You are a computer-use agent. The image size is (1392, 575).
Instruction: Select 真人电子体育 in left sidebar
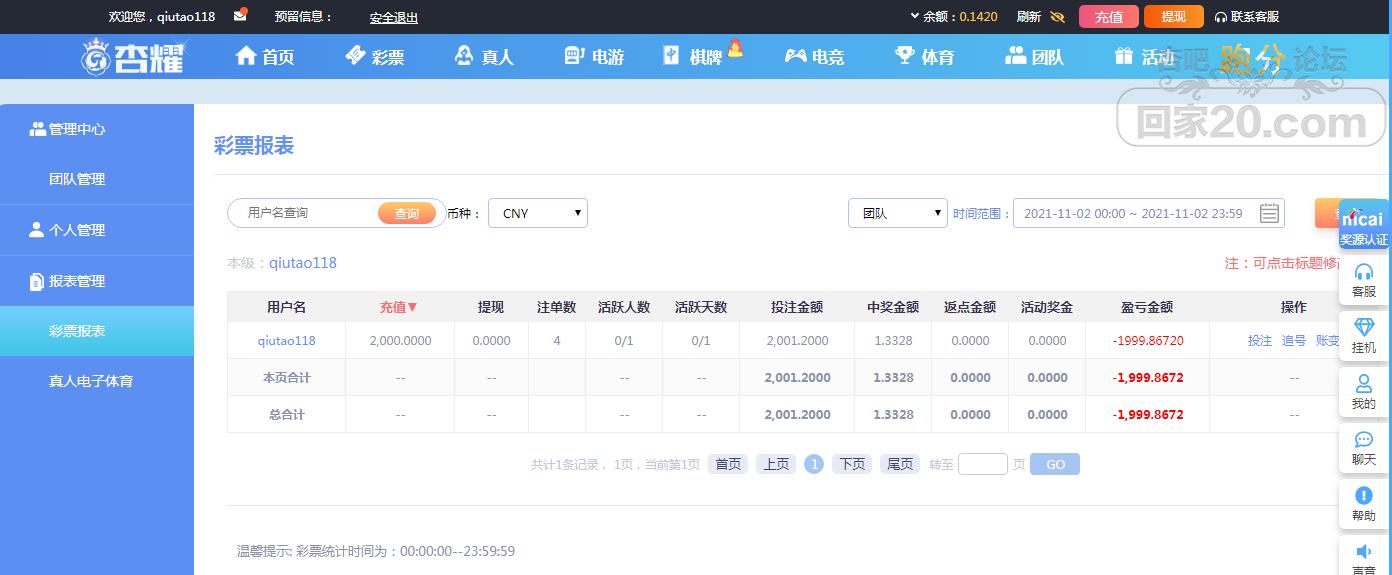point(91,381)
